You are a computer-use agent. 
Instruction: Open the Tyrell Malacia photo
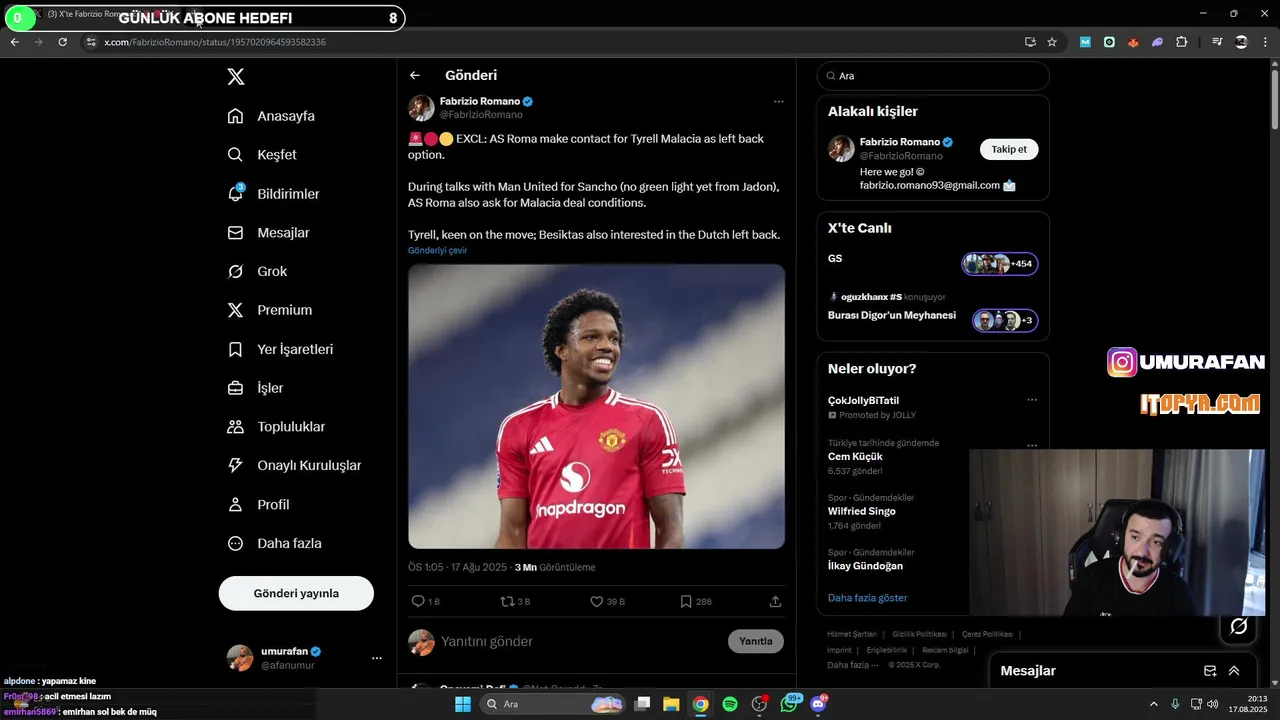tap(596, 406)
